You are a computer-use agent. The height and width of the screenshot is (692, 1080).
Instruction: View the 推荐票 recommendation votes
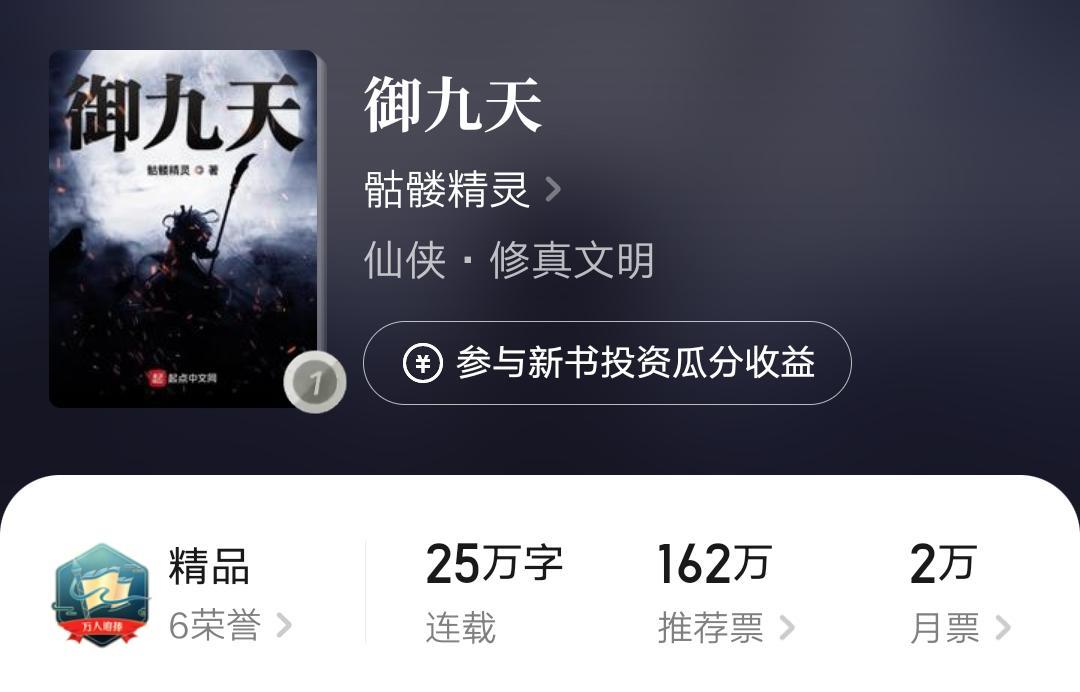[711, 628]
